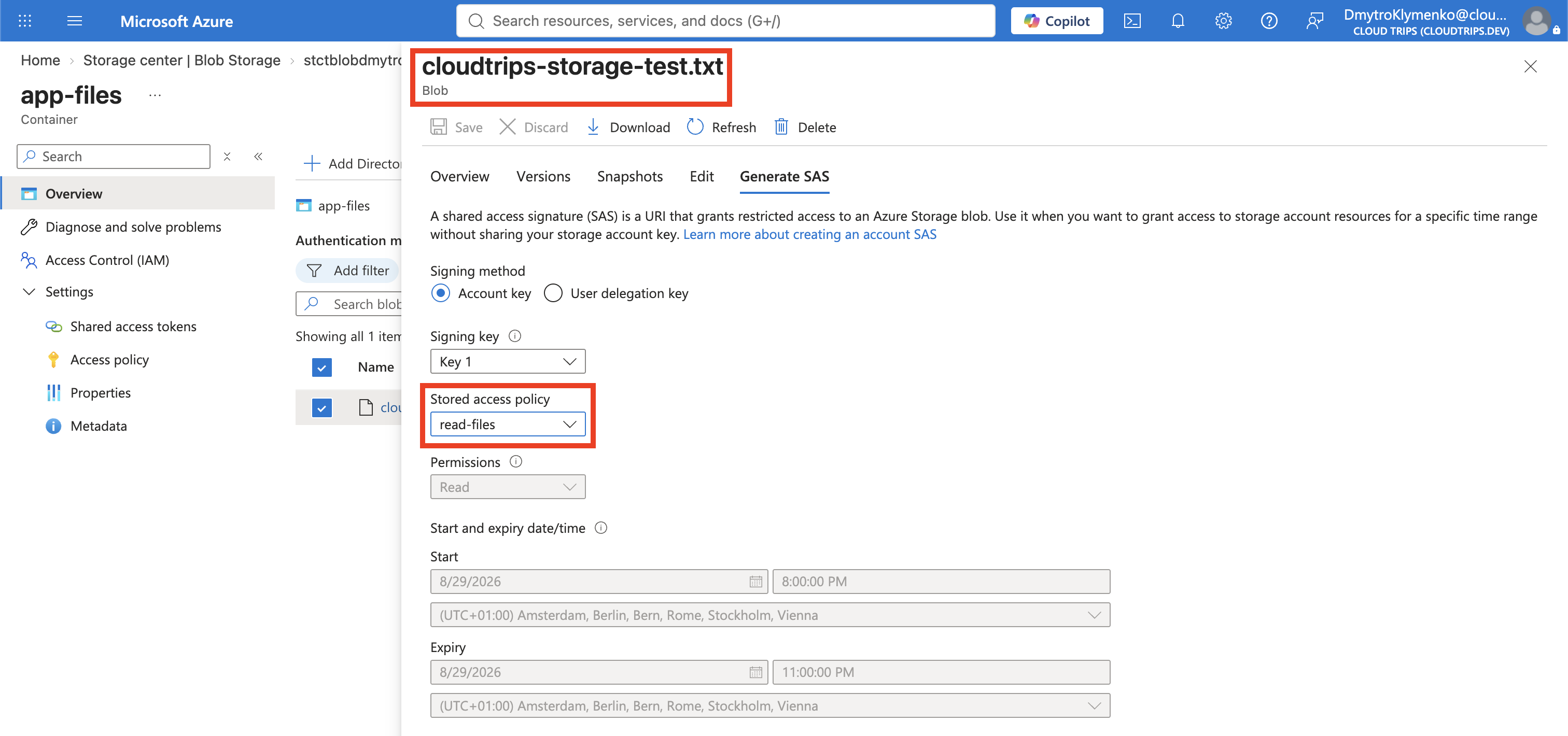This screenshot has width=1568, height=736.
Task: Open the portal hamburger menu
Action: 74,21
